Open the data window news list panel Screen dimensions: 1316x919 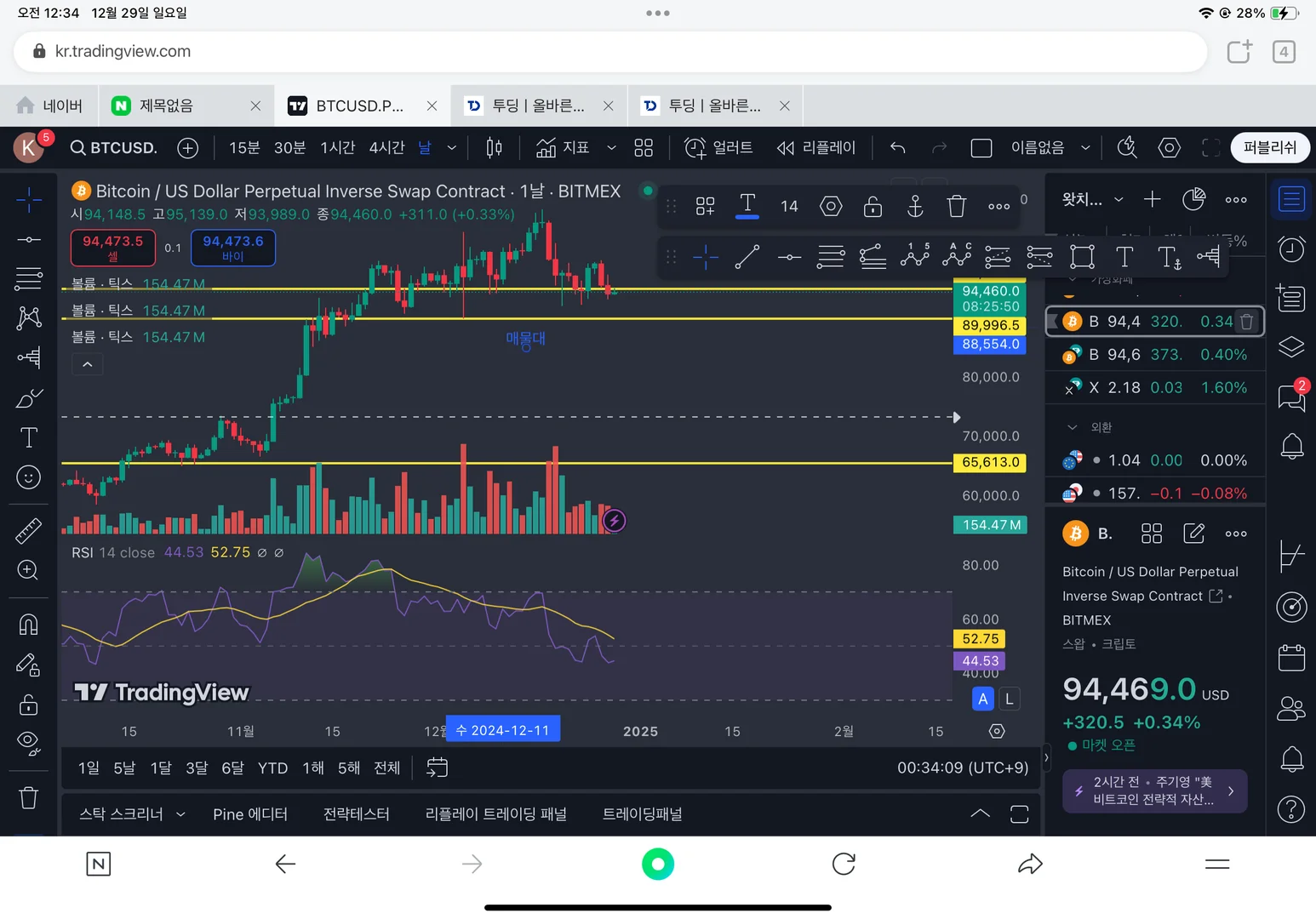pos(1291,298)
